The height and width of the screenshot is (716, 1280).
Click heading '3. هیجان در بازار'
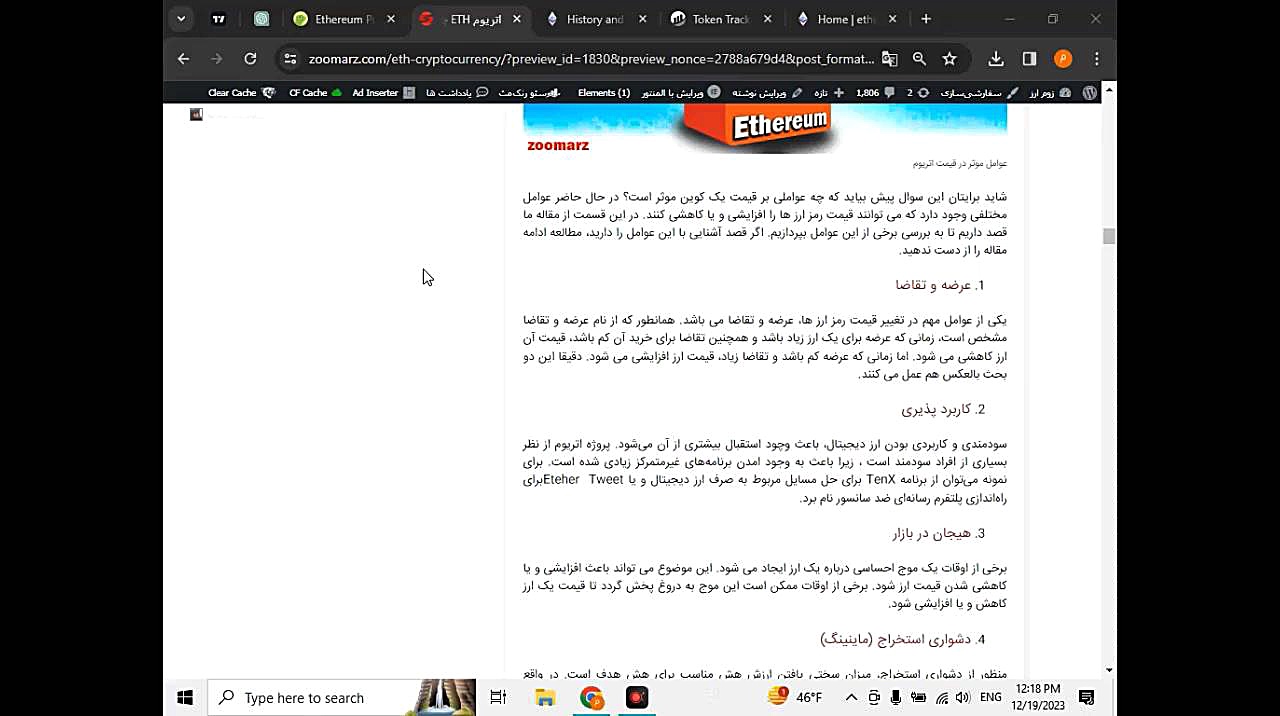coord(939,533)
